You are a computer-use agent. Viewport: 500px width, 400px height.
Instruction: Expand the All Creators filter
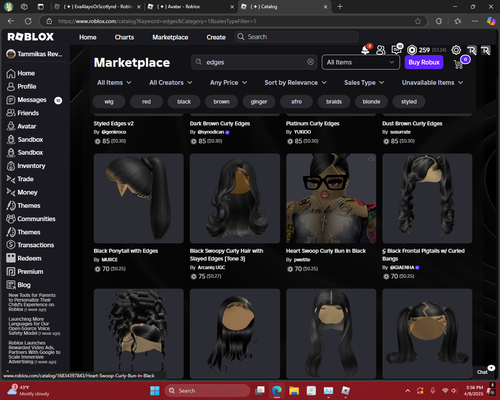pos(171,83)
